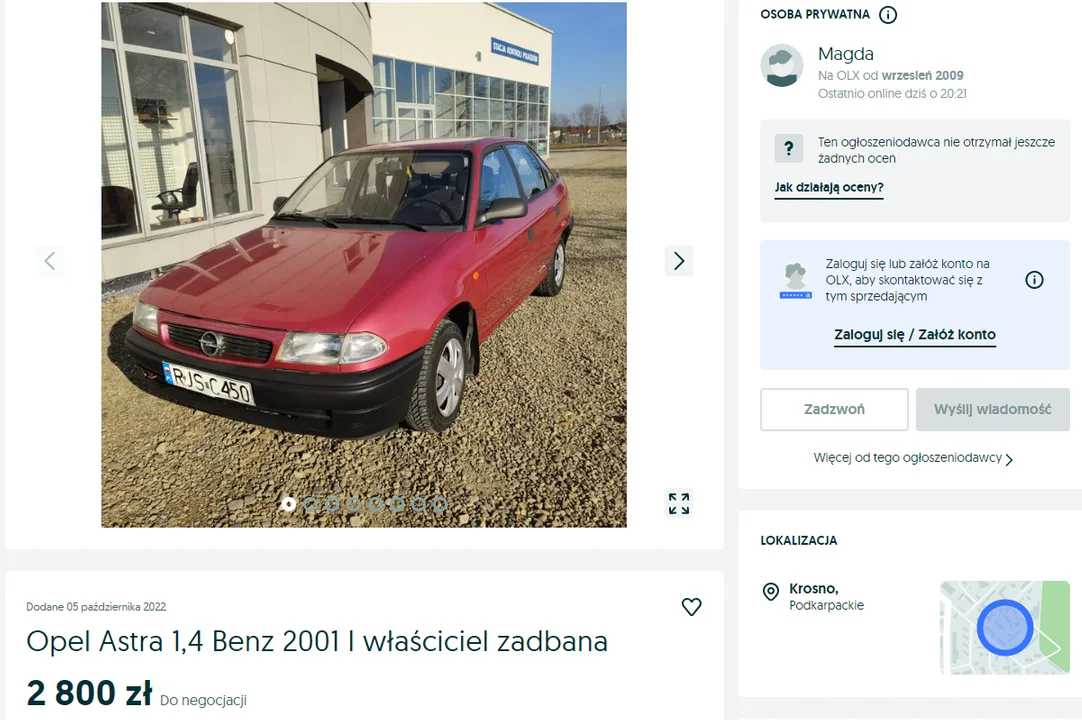Click the question mark ratings icon

(x=789, y=148)
